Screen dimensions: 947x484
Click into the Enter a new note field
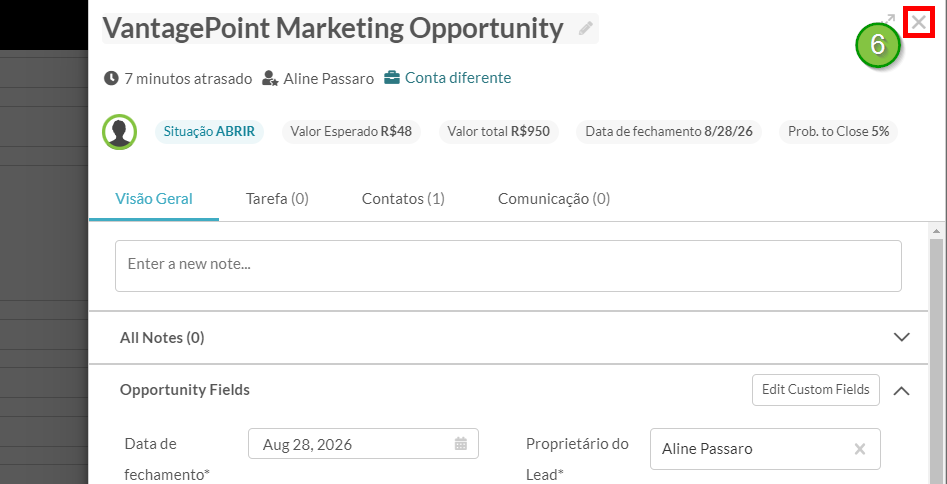[508, 266]
